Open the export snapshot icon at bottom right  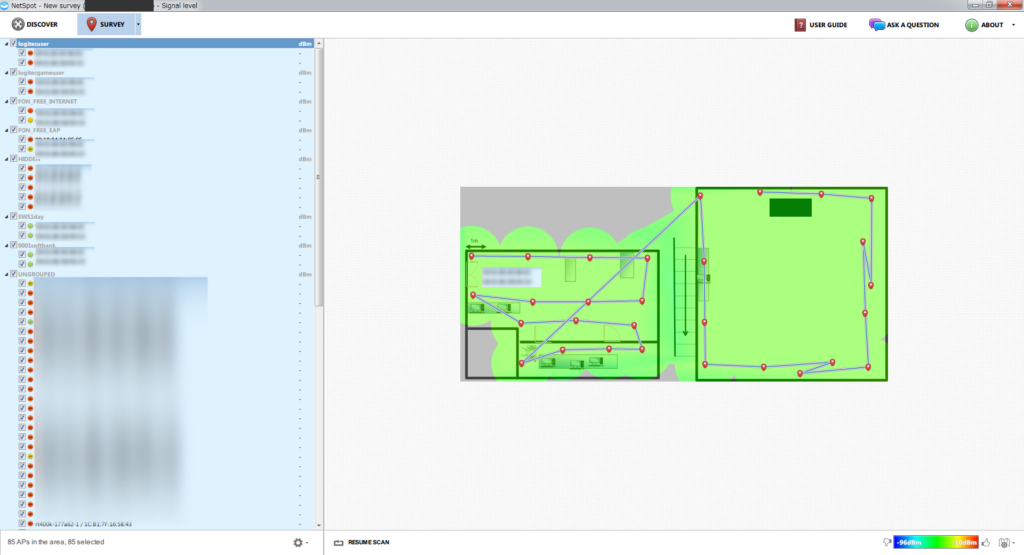pyautogui.click(x=1005, y=542)
